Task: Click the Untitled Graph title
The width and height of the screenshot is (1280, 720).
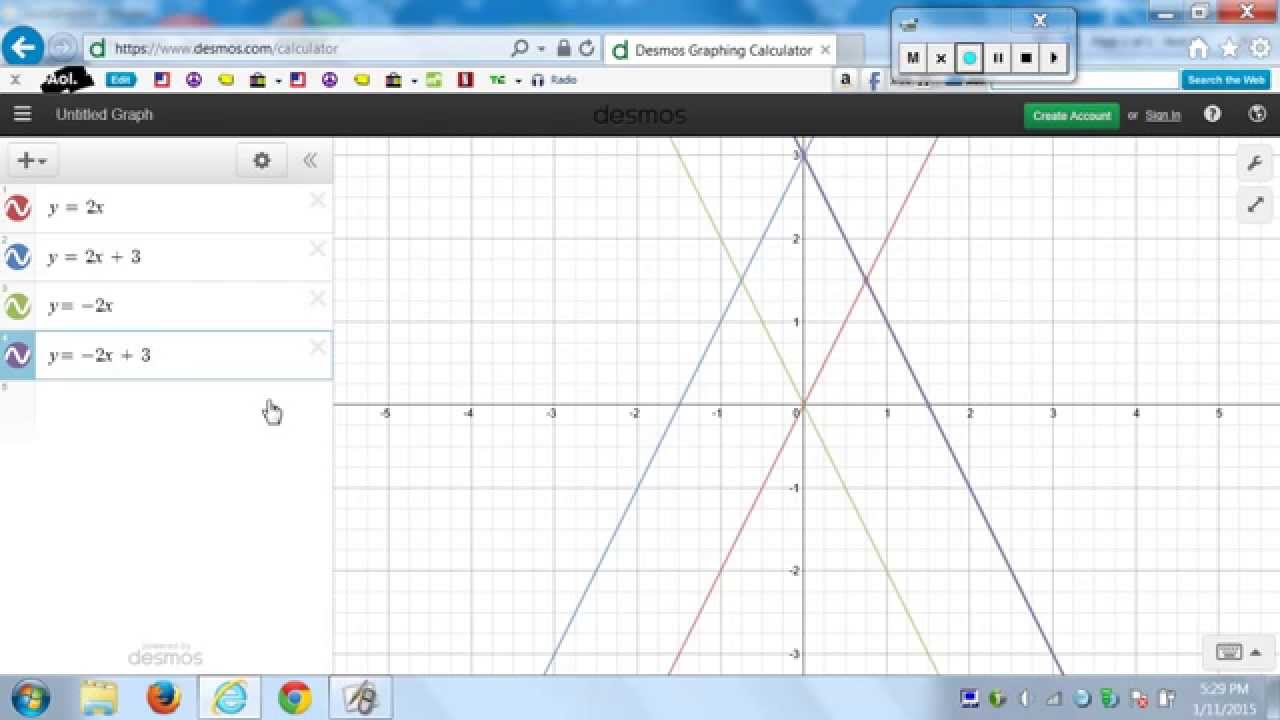Action: click(104, 114)
